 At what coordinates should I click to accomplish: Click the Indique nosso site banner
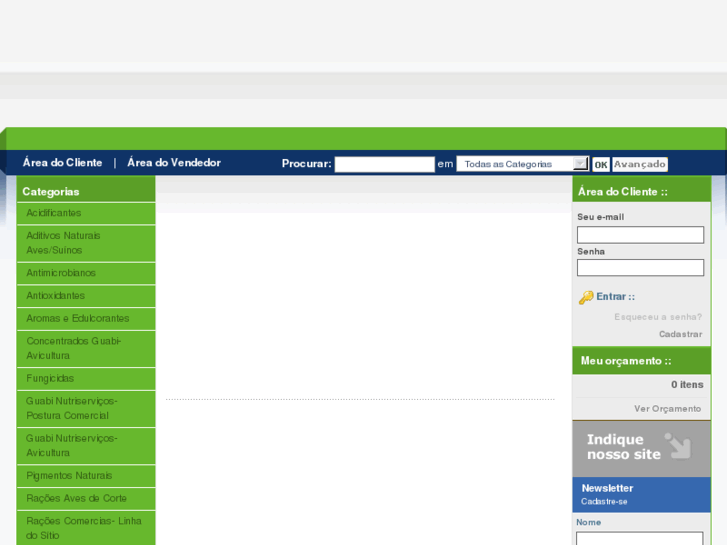[x=642, y=449]
